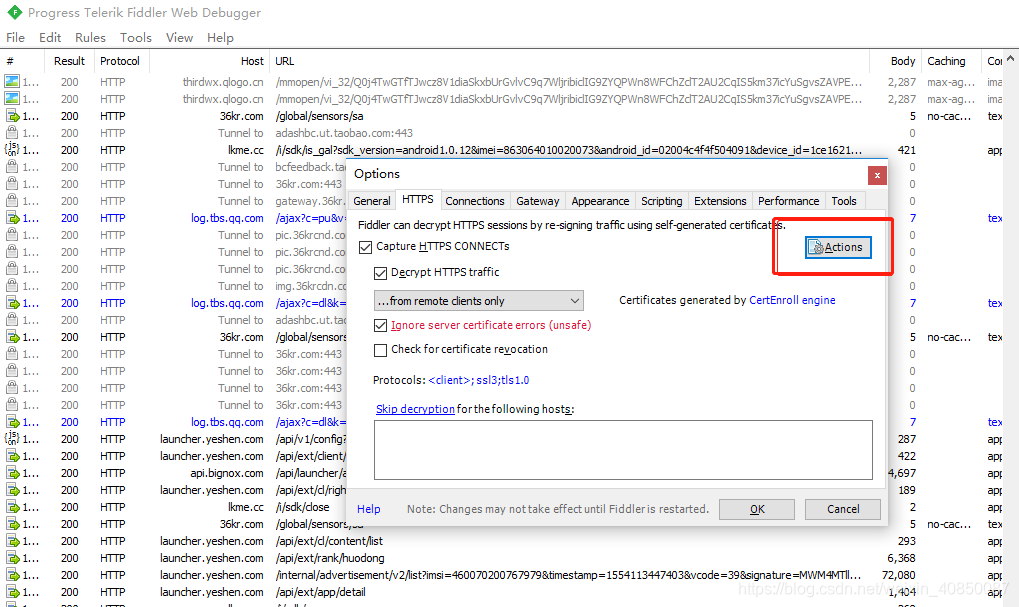Switch to the Gateway tab

click(x=537, y=201)
